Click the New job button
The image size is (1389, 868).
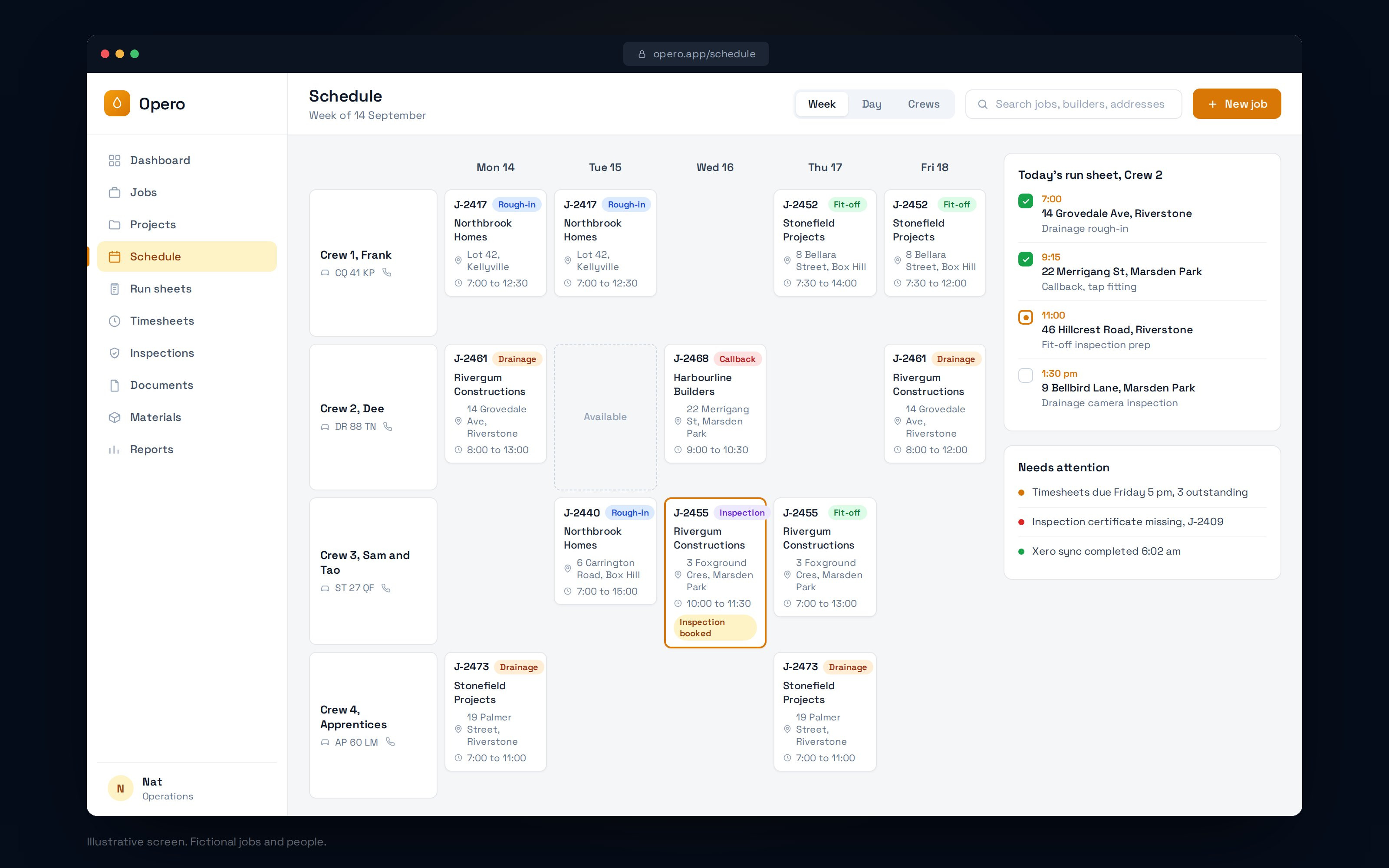[1237, 104]
